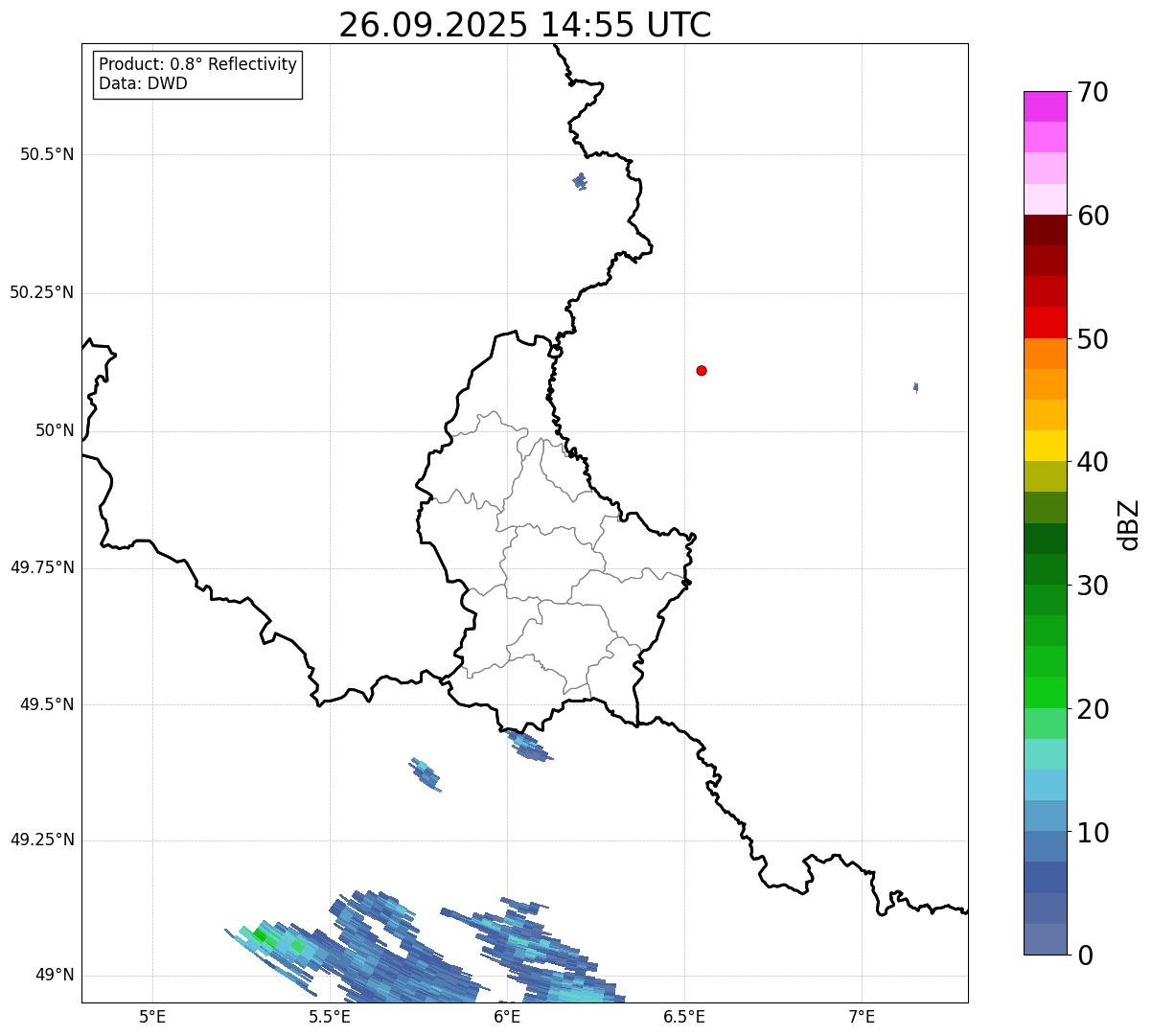Click the isolated echo near 5.75°E 49.4°N
The height and width of the screenshot is (1036, 1152).
click(x=426, y=774)
